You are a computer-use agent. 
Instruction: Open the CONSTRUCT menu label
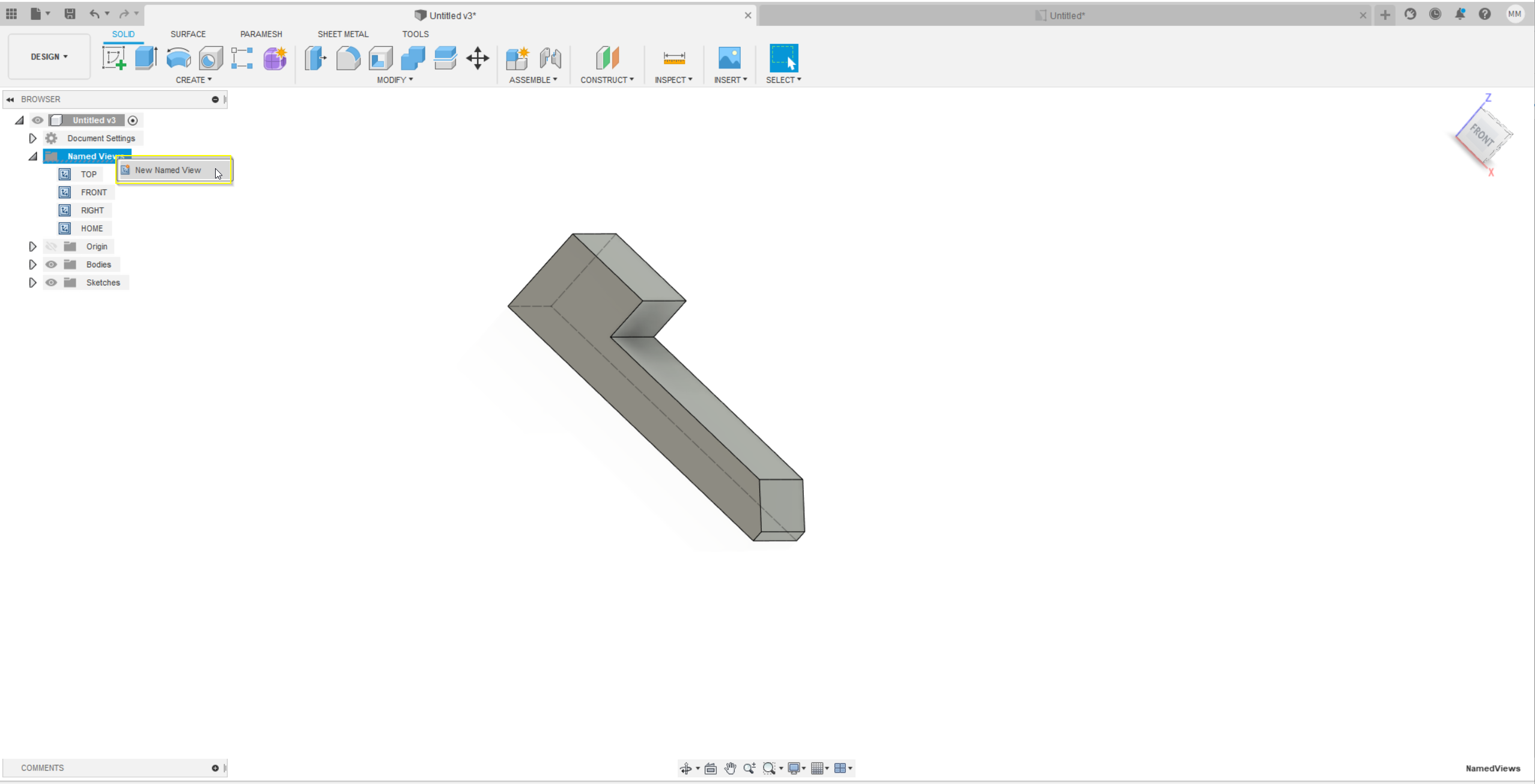click(x=607, y=80)
